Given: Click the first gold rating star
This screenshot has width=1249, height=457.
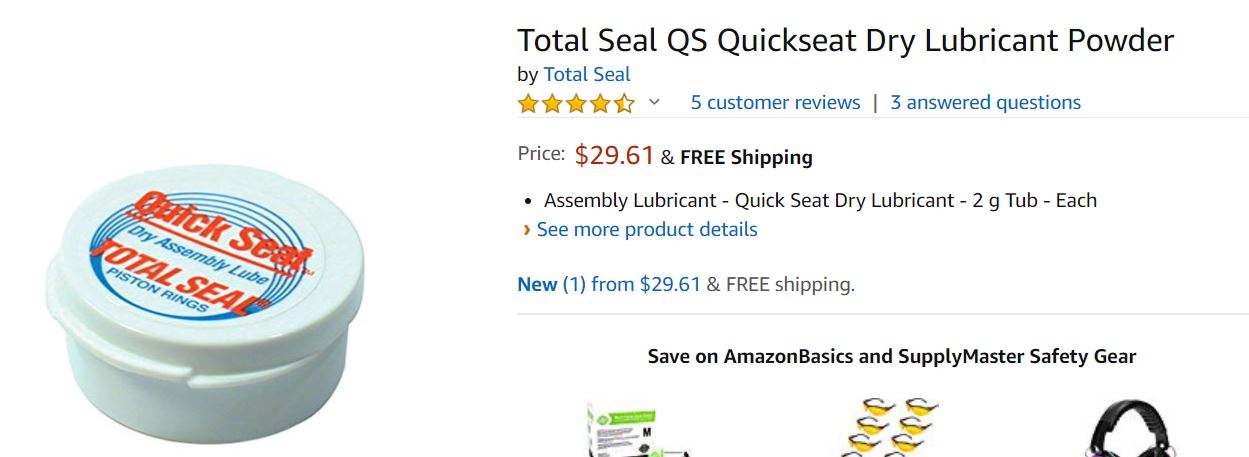Looking at the screenshot, I should point(528,103).
